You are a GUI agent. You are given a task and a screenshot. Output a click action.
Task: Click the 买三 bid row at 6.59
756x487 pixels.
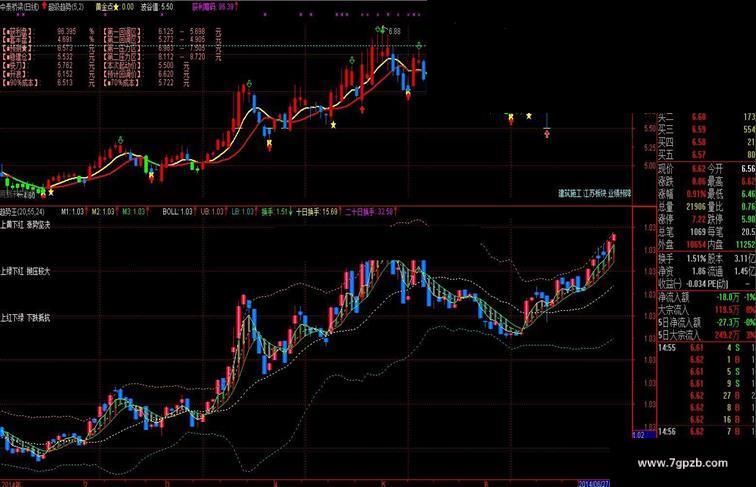coord(706,129)
